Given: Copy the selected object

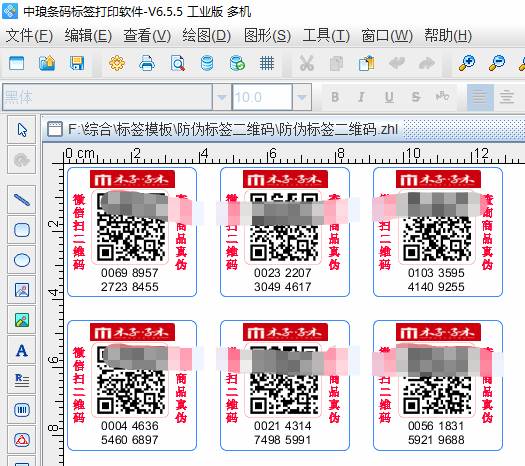Looking at the screenshot, I should [336, 63].
